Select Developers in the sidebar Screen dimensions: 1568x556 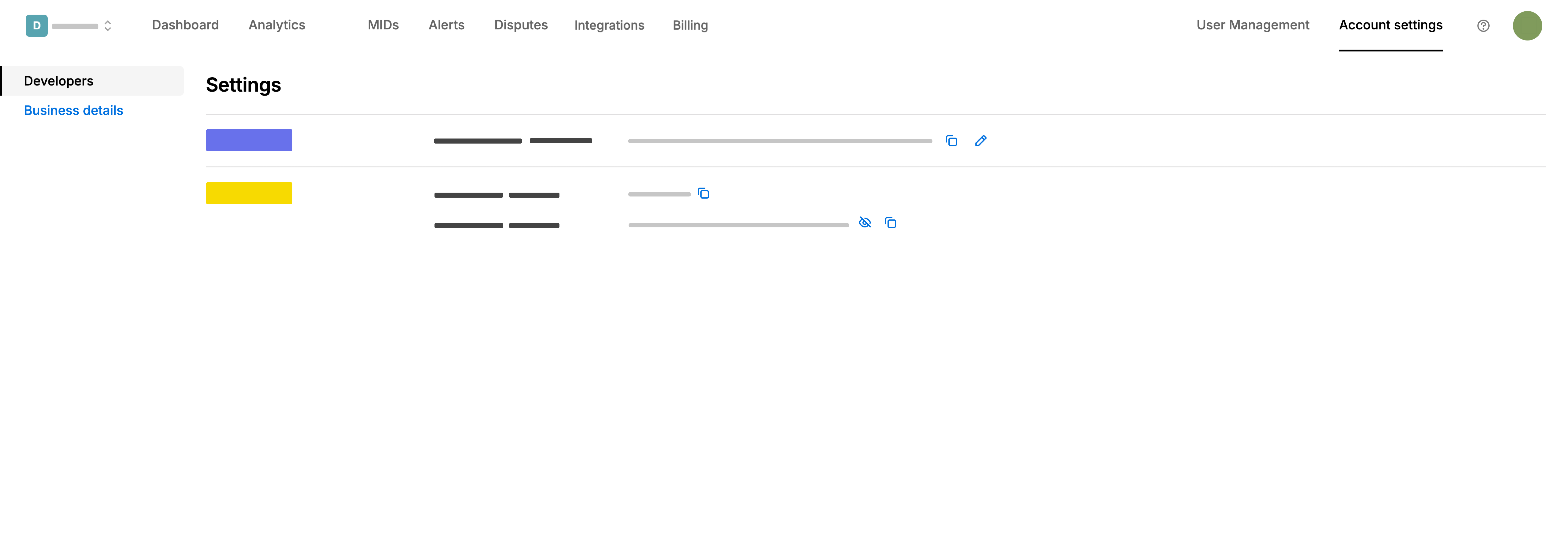click(58, 81)
